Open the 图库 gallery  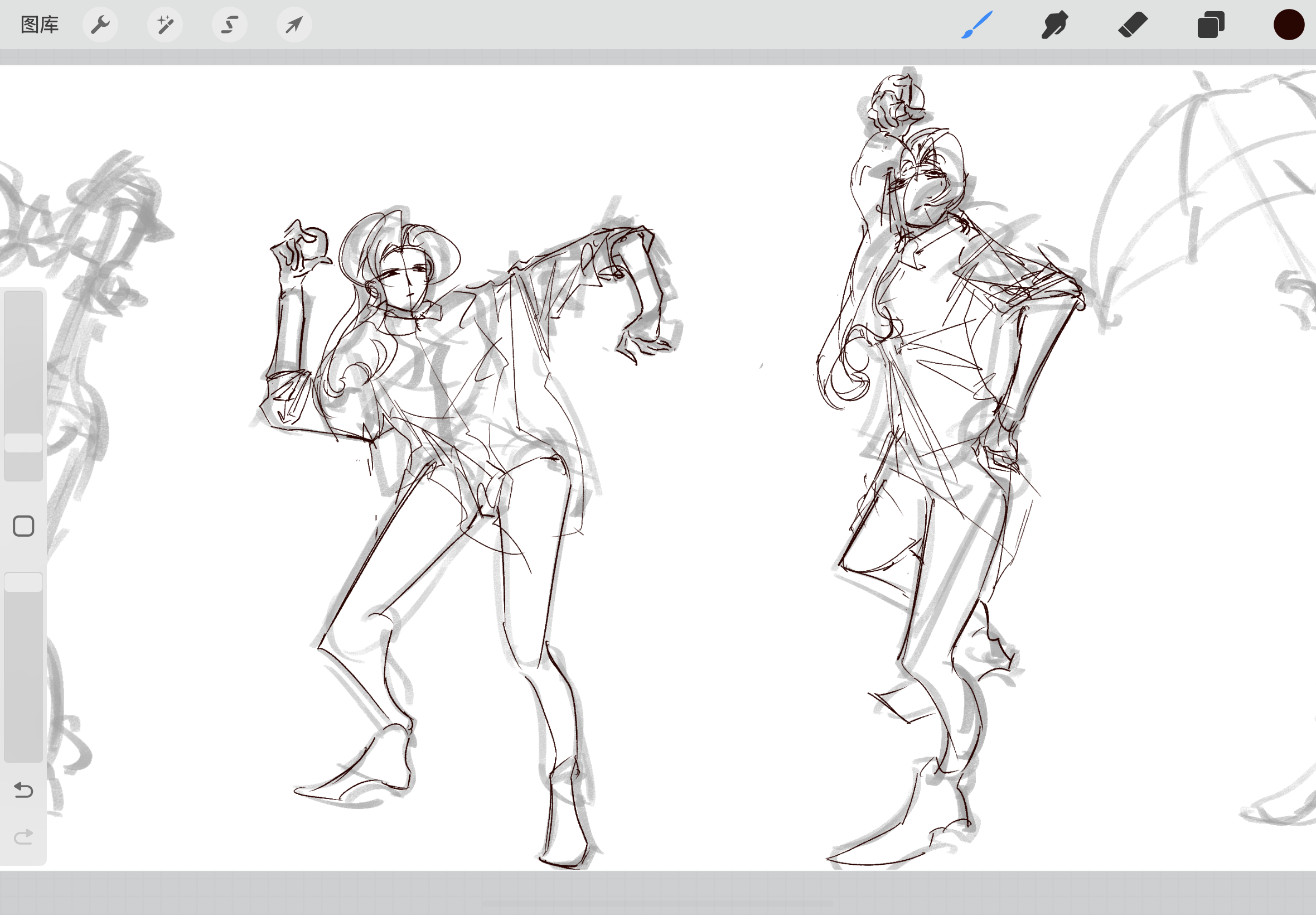point(40,25)
